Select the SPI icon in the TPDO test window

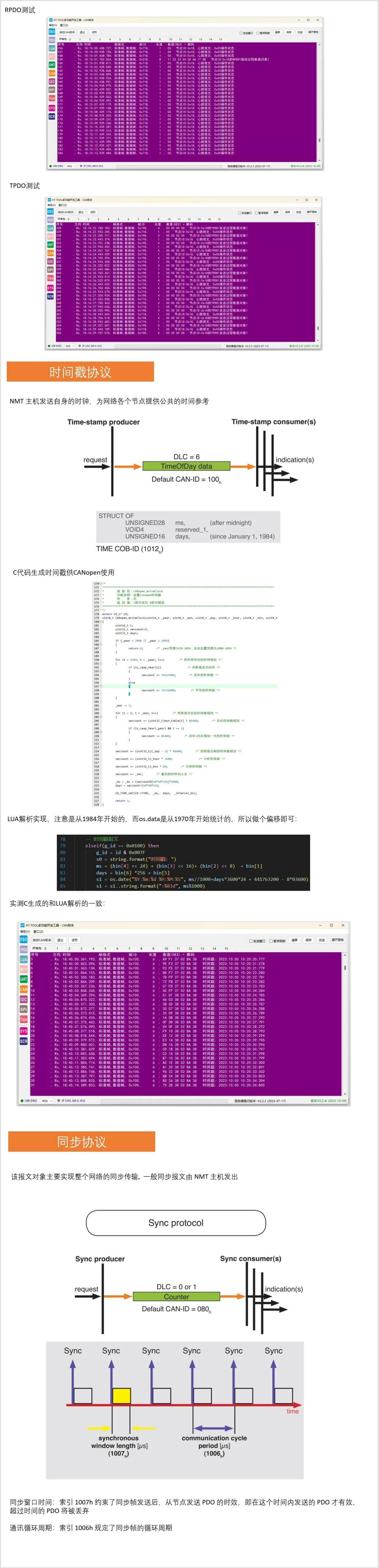[51, 270]
